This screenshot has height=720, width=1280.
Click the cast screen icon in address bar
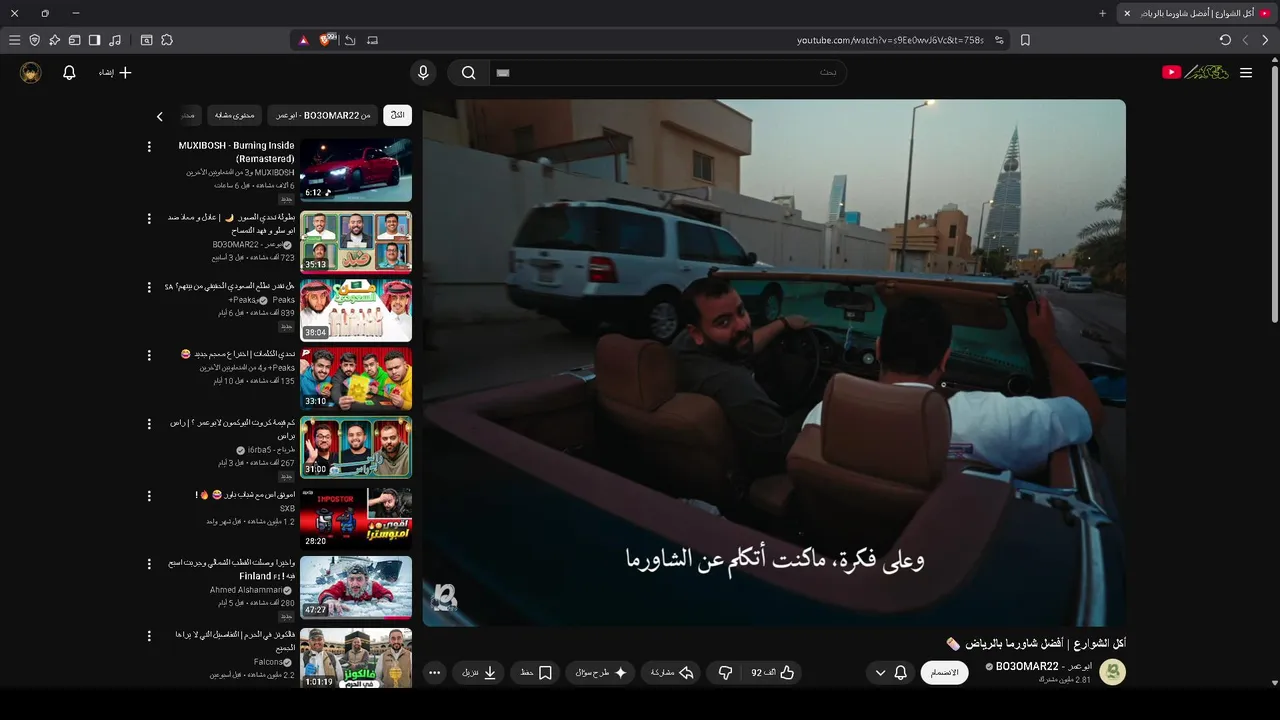(x=373, y=40)
